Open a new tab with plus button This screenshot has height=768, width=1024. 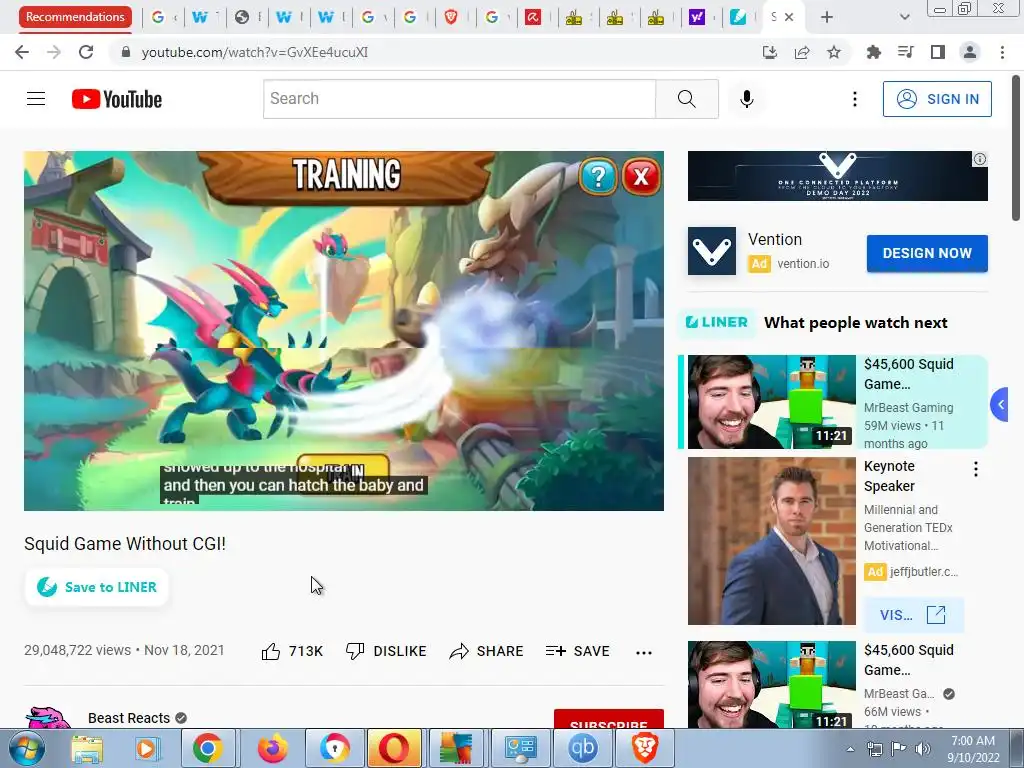click(x=827, y=17)
